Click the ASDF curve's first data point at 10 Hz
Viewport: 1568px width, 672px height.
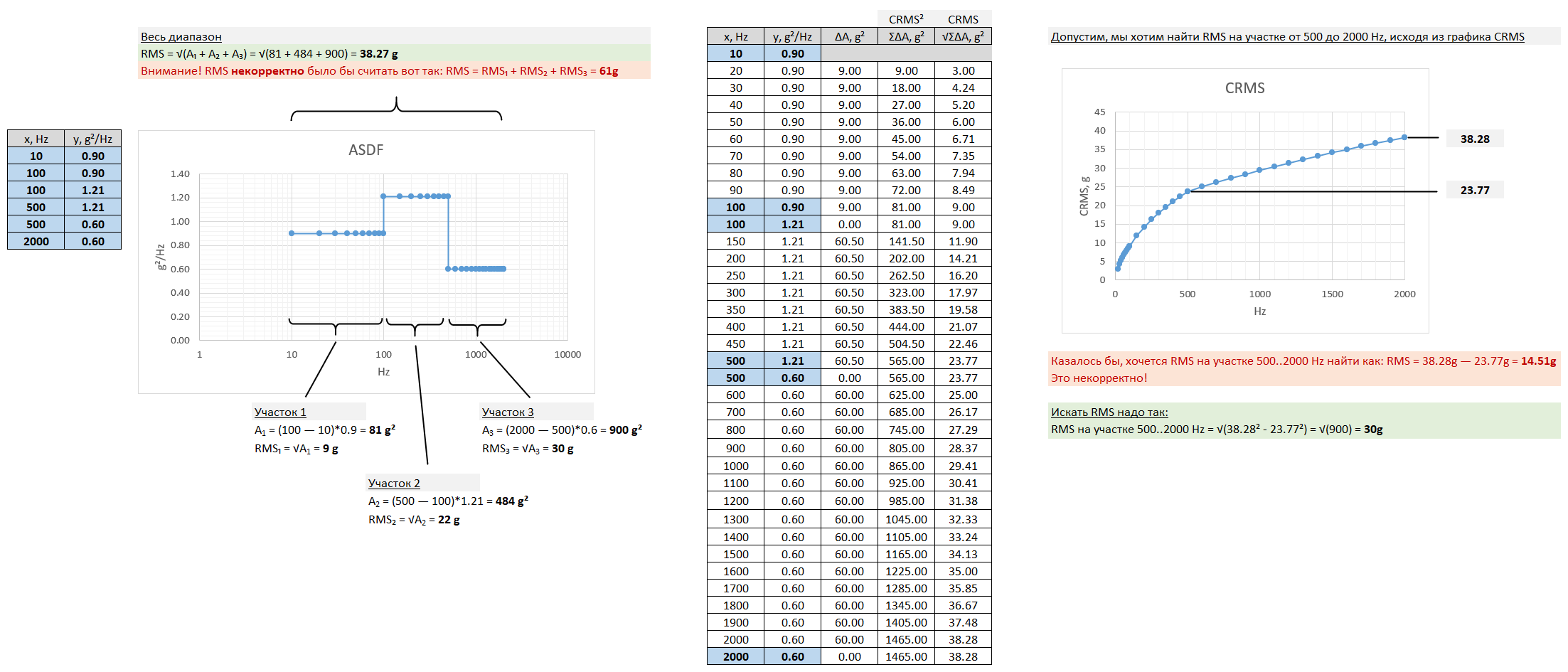coord(292,233)
